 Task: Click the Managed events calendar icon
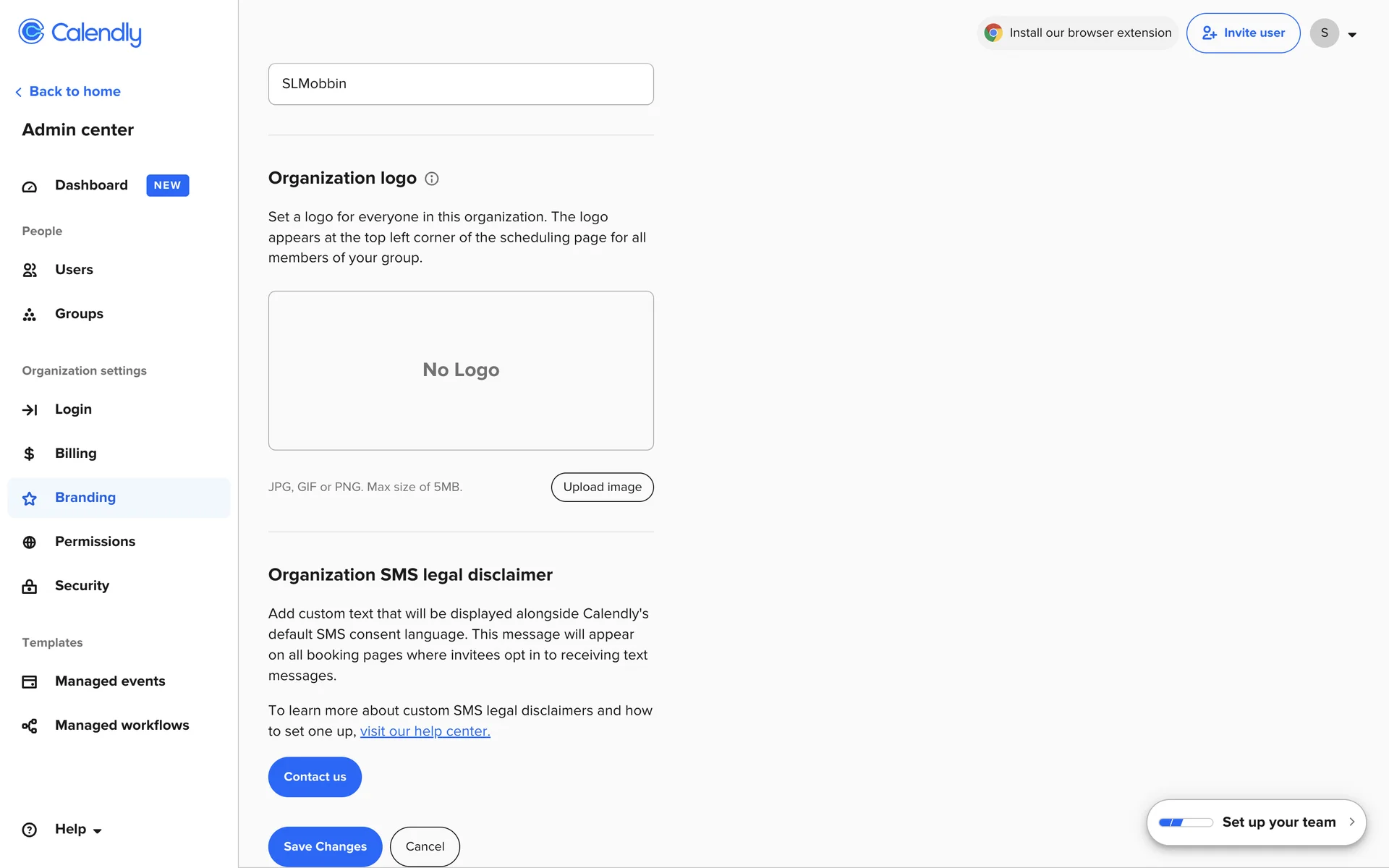(x=30, y=682)
